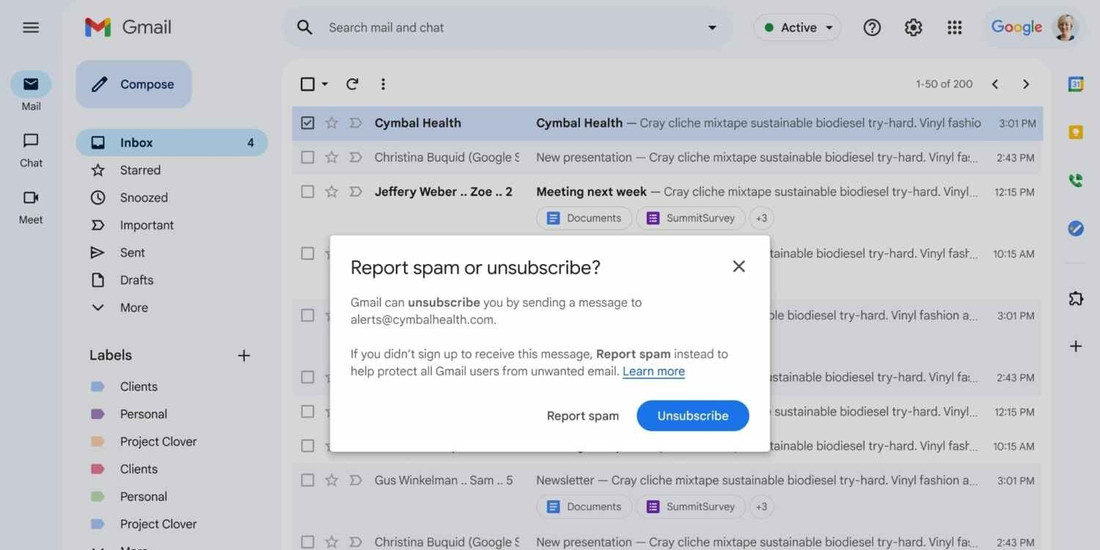Open SummitSurvey chip under Newsletter email

(690, 507)
